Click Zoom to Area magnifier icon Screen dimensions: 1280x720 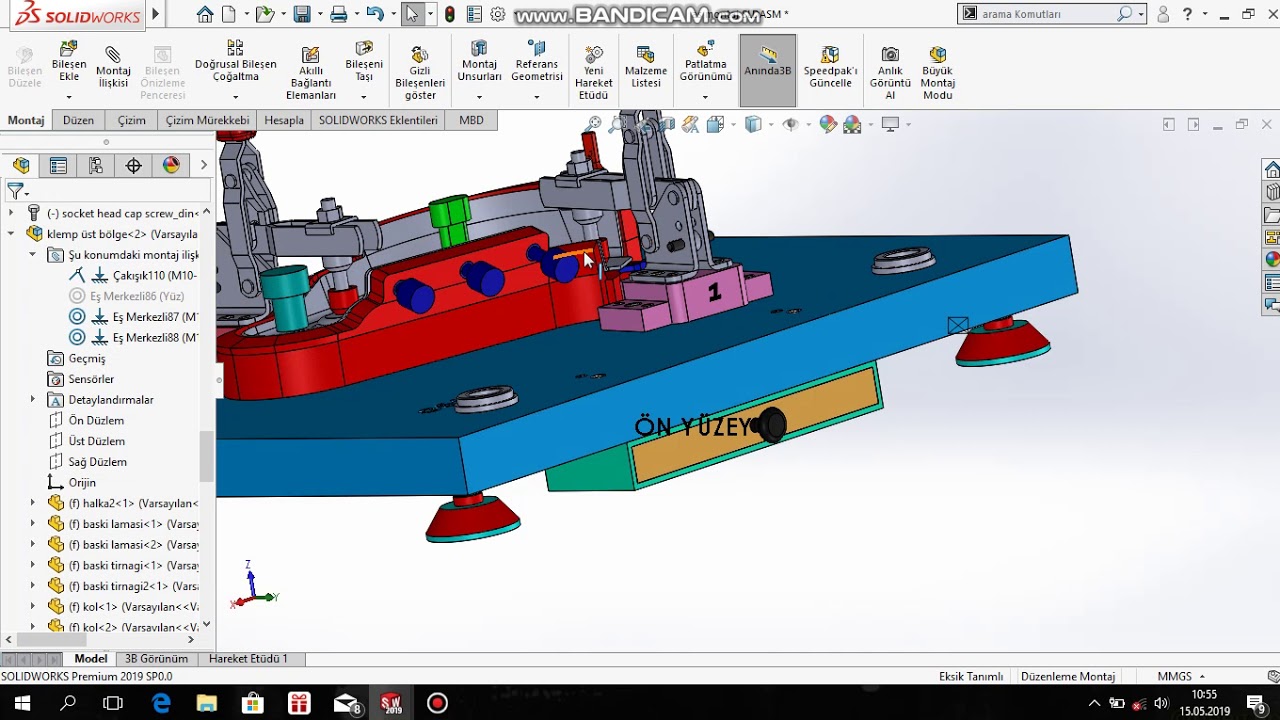point(618,124)
